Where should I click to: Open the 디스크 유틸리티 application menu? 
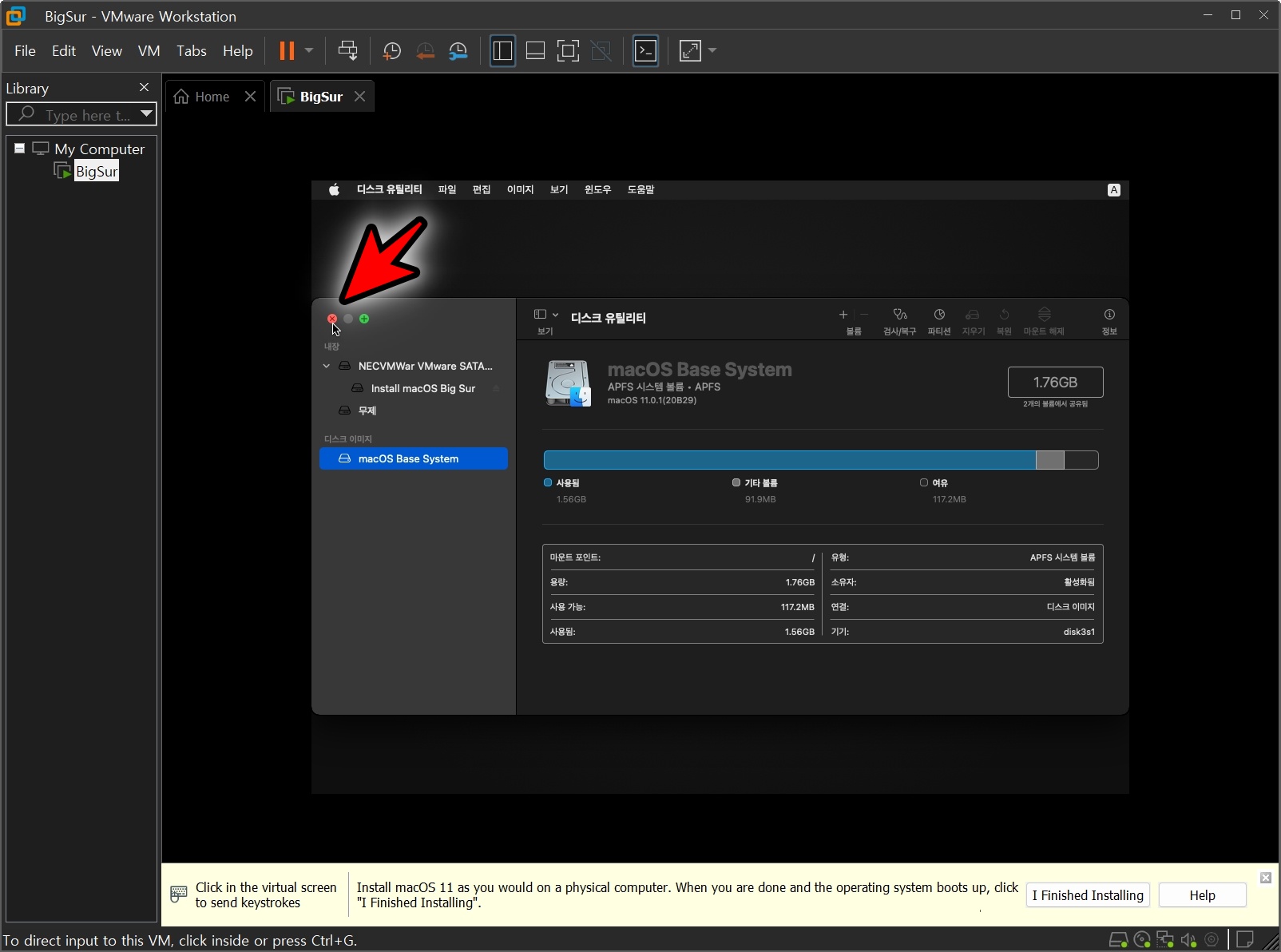pos(389,190)
